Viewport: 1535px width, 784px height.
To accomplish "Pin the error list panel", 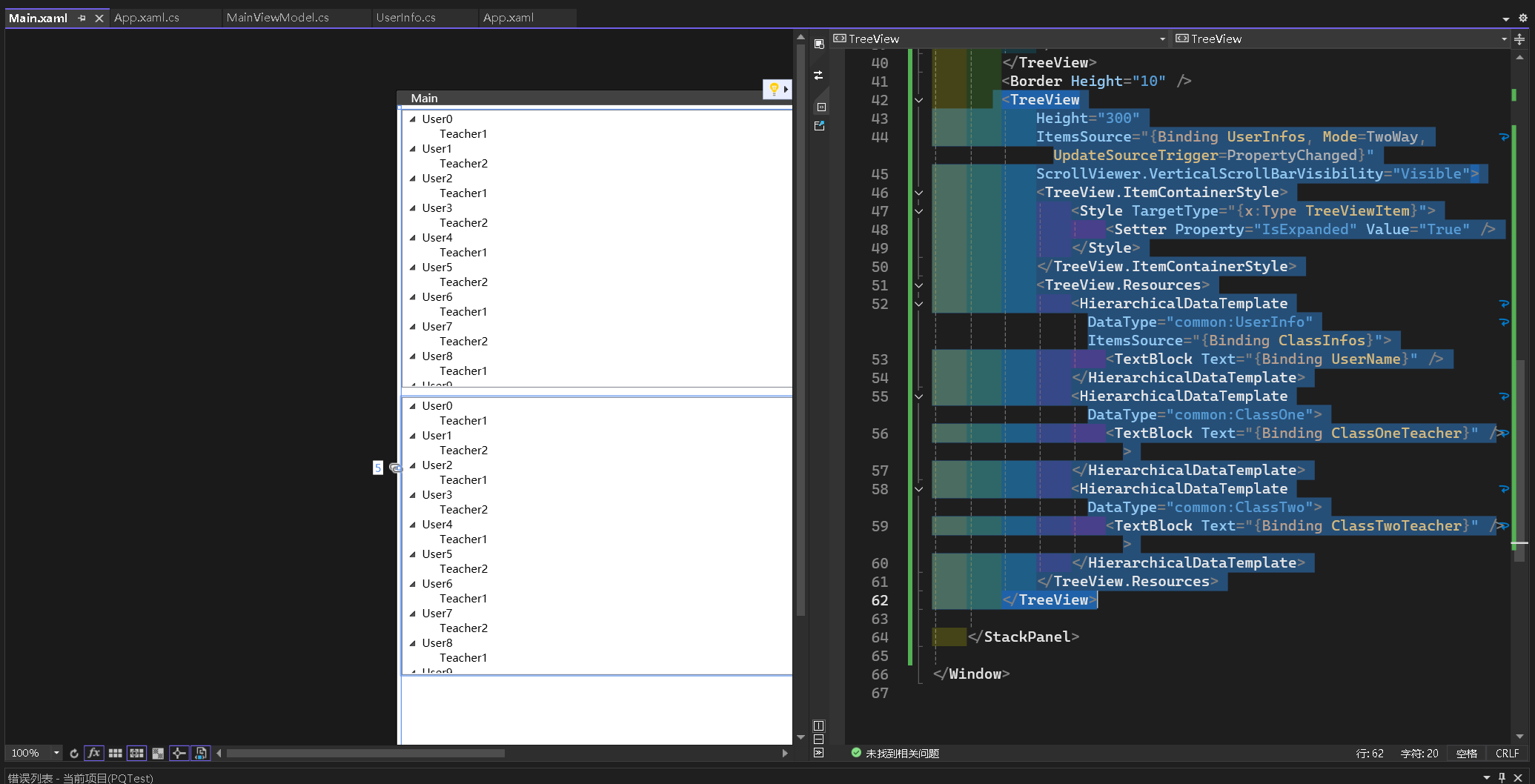I will (x=1502, y=777).
